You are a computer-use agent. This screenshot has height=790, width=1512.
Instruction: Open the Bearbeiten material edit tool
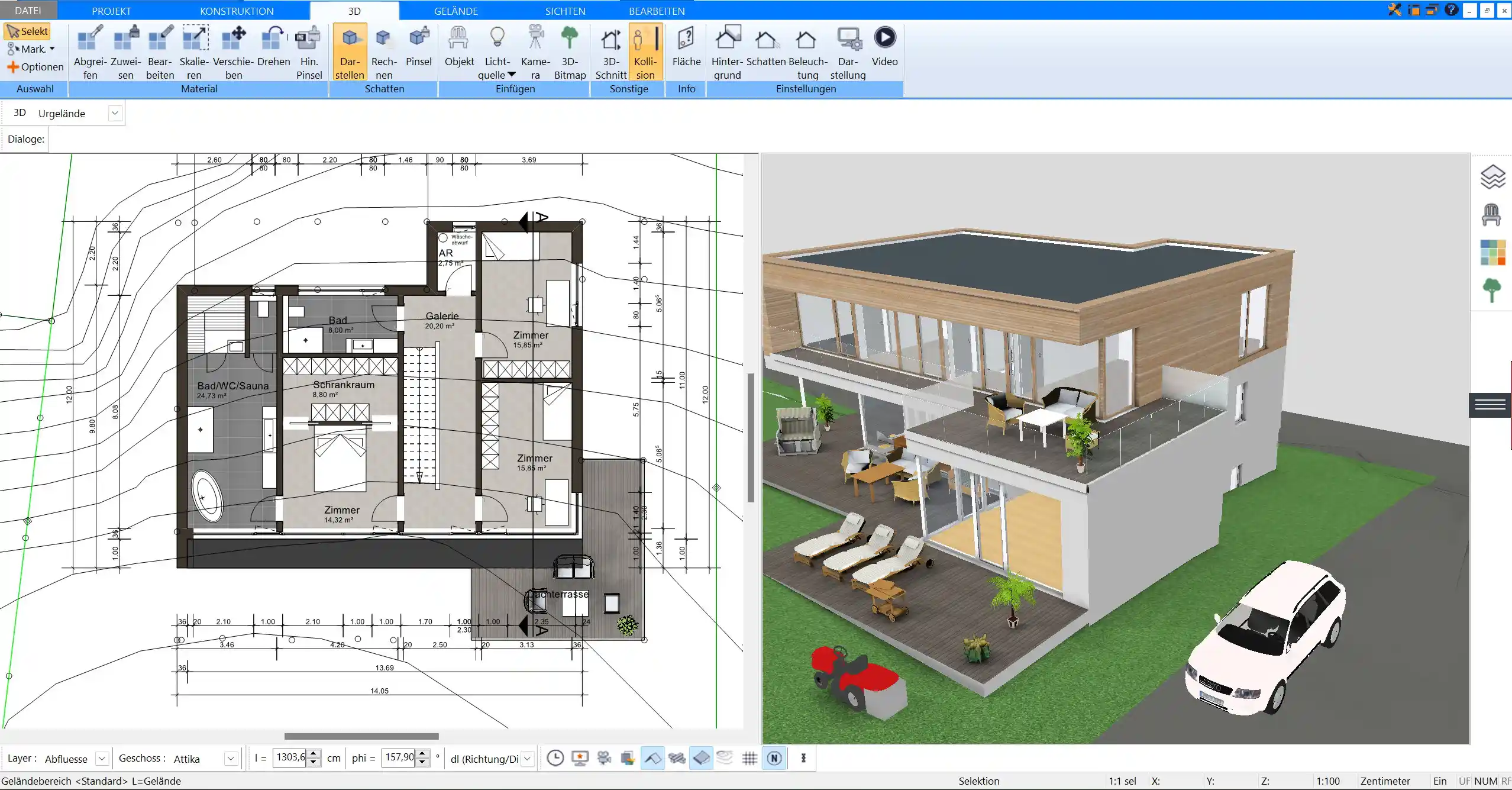point(160,52)
